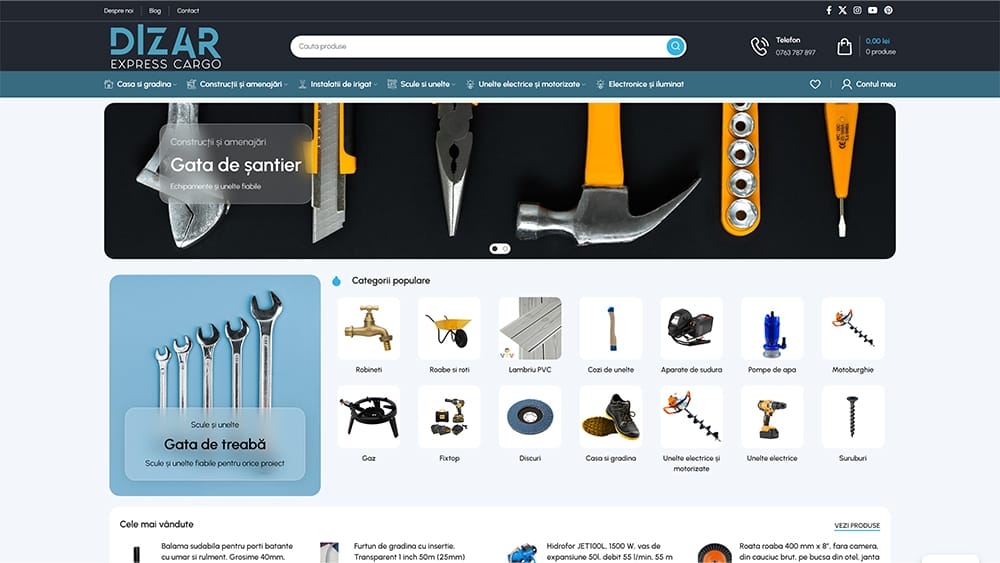Image resolution: width=1000 pixels, height=563 pixels.
Task: Expand the Casa si gradina menu
Action: [141, 84]
